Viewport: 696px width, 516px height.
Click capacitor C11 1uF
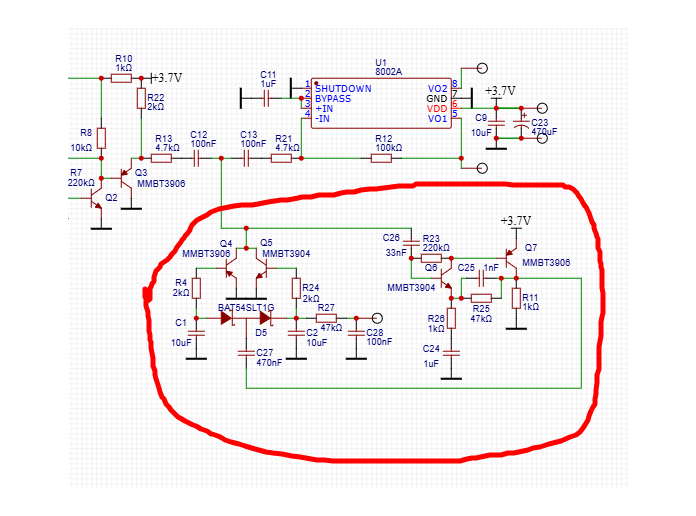pyautogui.click(x=267, y=97)
